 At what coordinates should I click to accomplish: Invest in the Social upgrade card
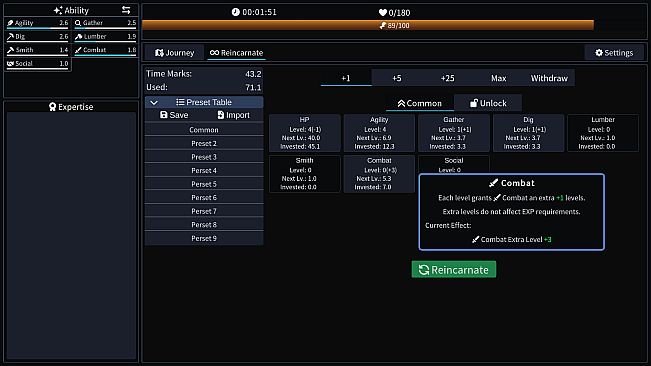click(454, 164)
